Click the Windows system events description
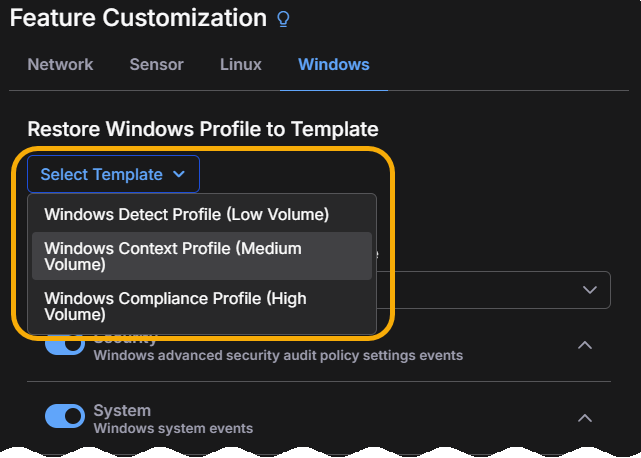The image size is (641, 458). [x=173, y=428]
